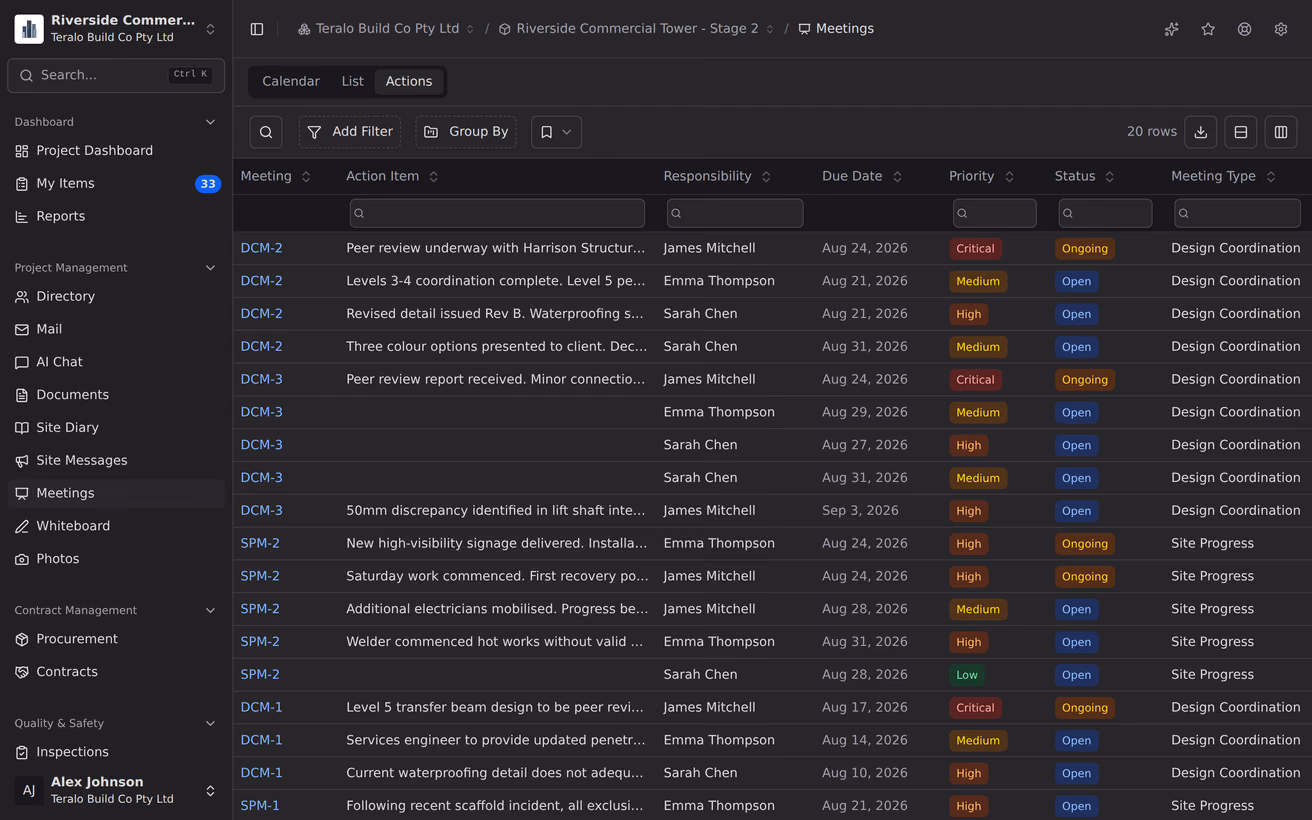This screenshot has height=820, width=1312.
Task: Click the Priority column filter field
Action: pos(995,213)
